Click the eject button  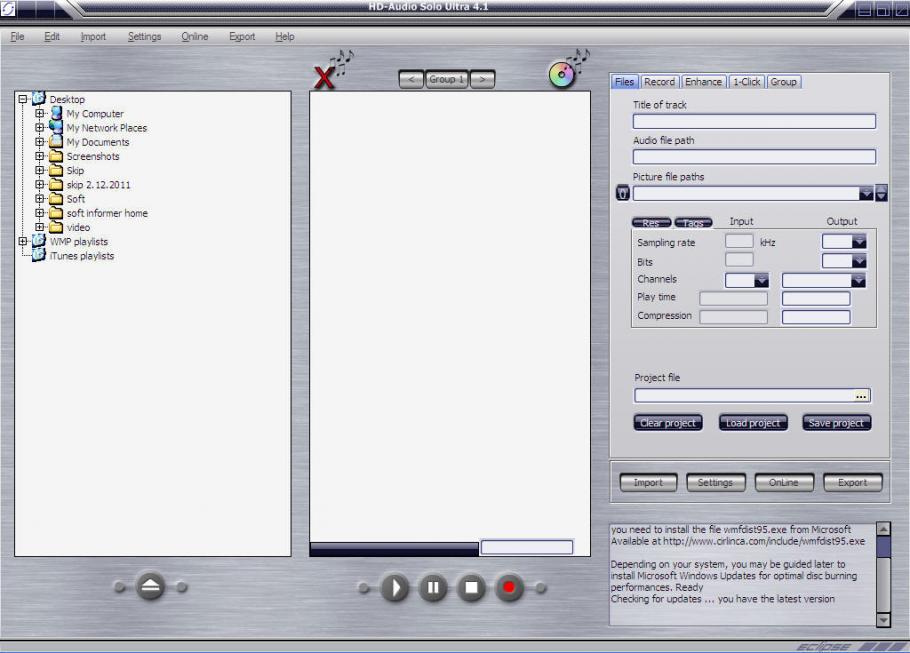click(x=150, y=586)
